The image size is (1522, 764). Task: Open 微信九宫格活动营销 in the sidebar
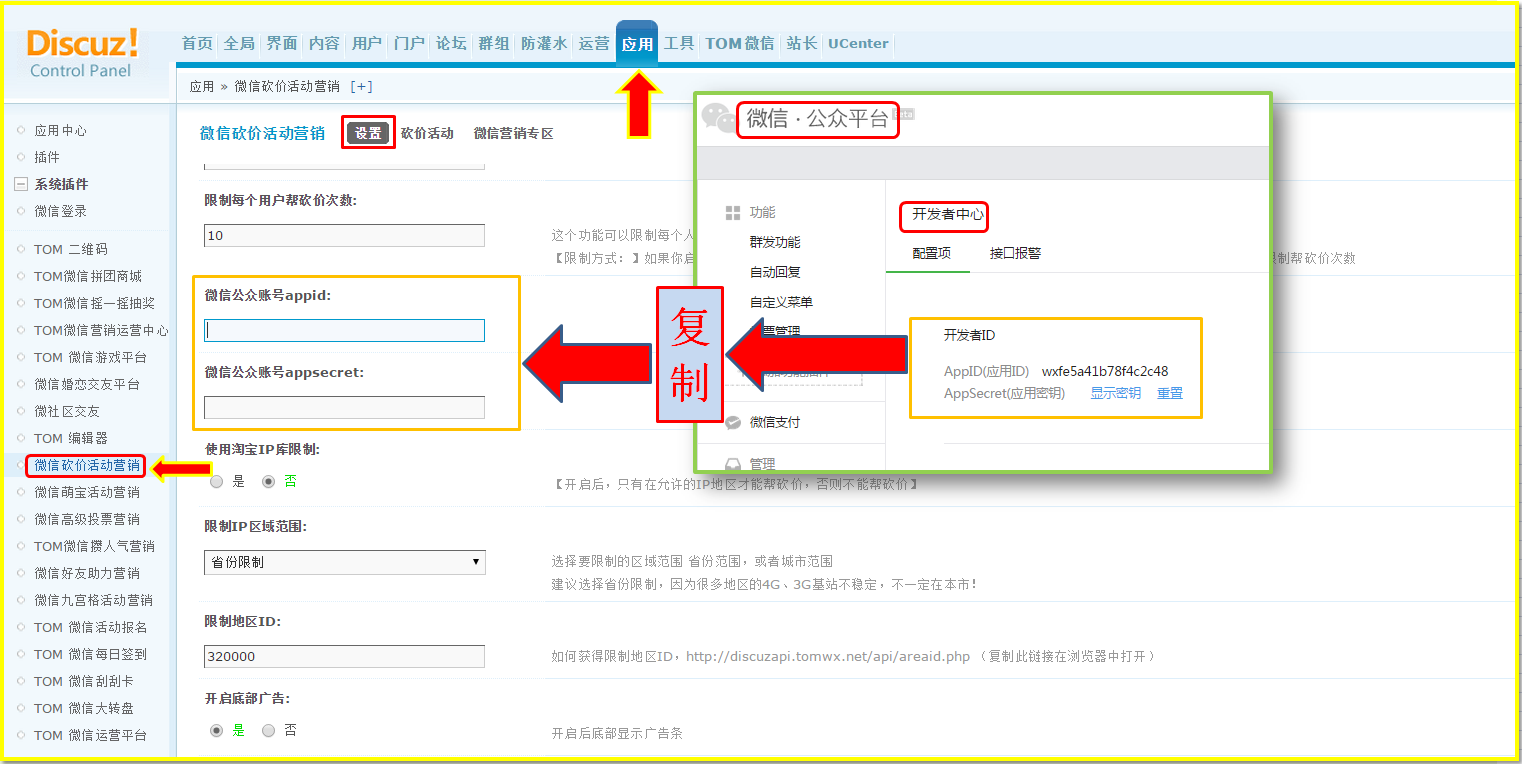pyautogui.click(x=93, y=600)
